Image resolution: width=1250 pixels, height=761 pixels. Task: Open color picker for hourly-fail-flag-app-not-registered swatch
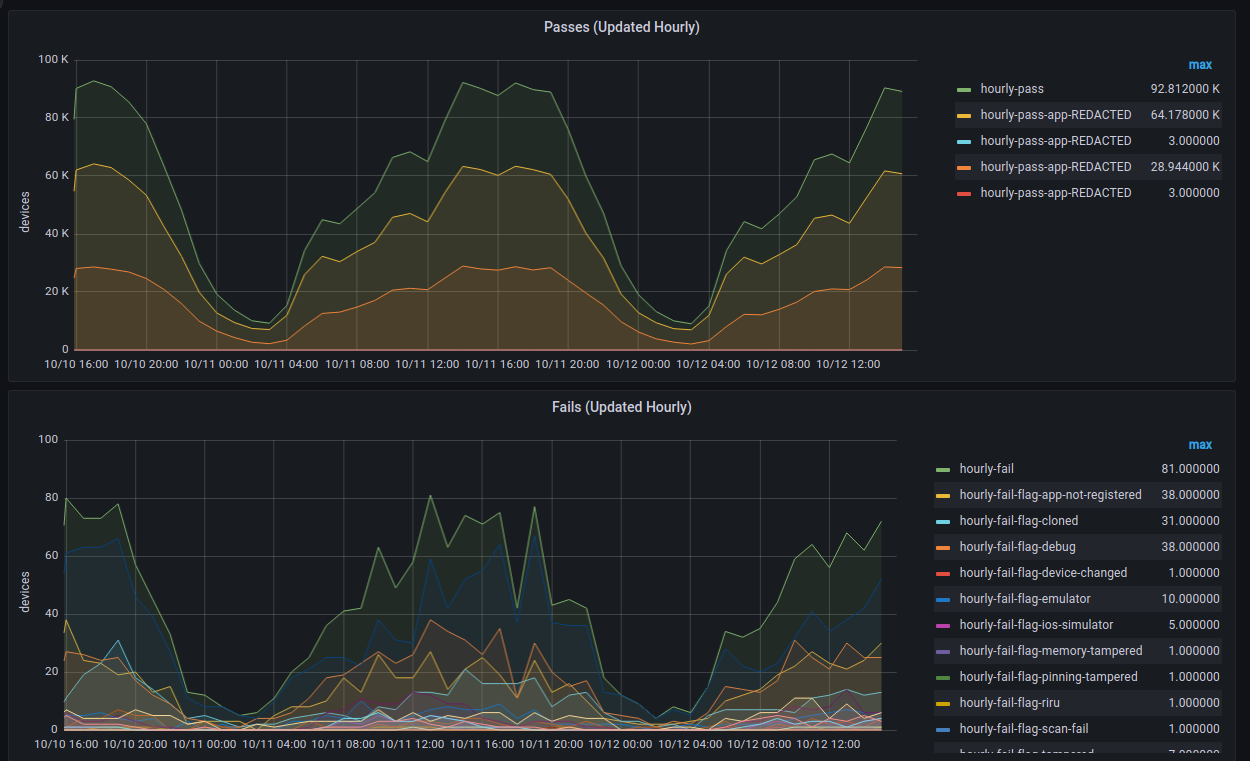942,496
